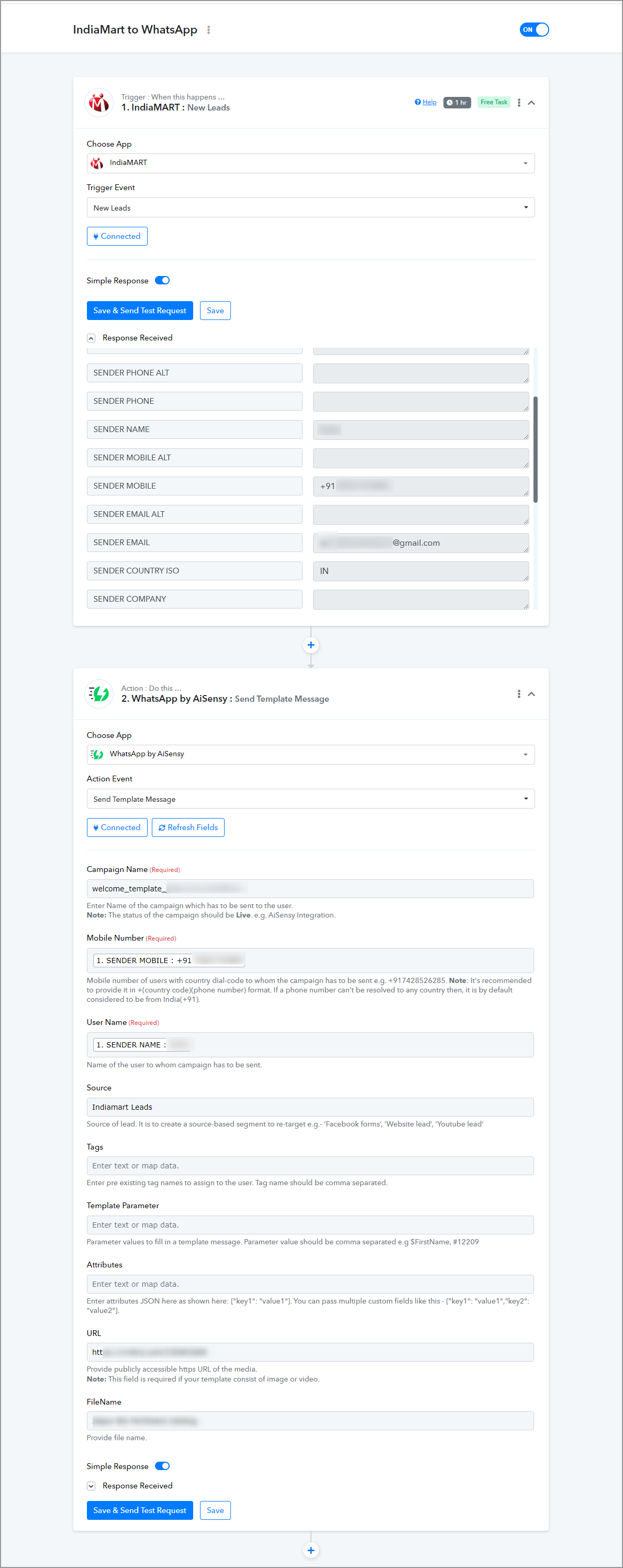The image size is (623, 1568).
Task: Click the Source field with Indiamart Leads
Action: (310, 1107)
